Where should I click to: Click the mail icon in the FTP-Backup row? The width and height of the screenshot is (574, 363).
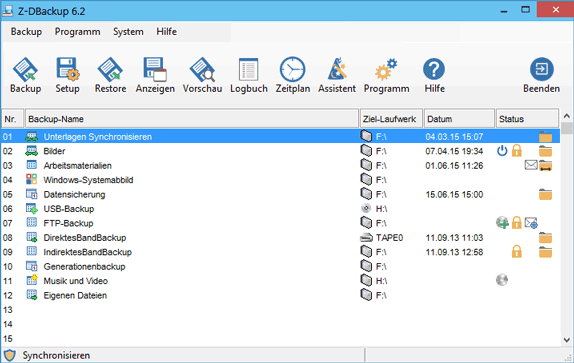point(531,222)
